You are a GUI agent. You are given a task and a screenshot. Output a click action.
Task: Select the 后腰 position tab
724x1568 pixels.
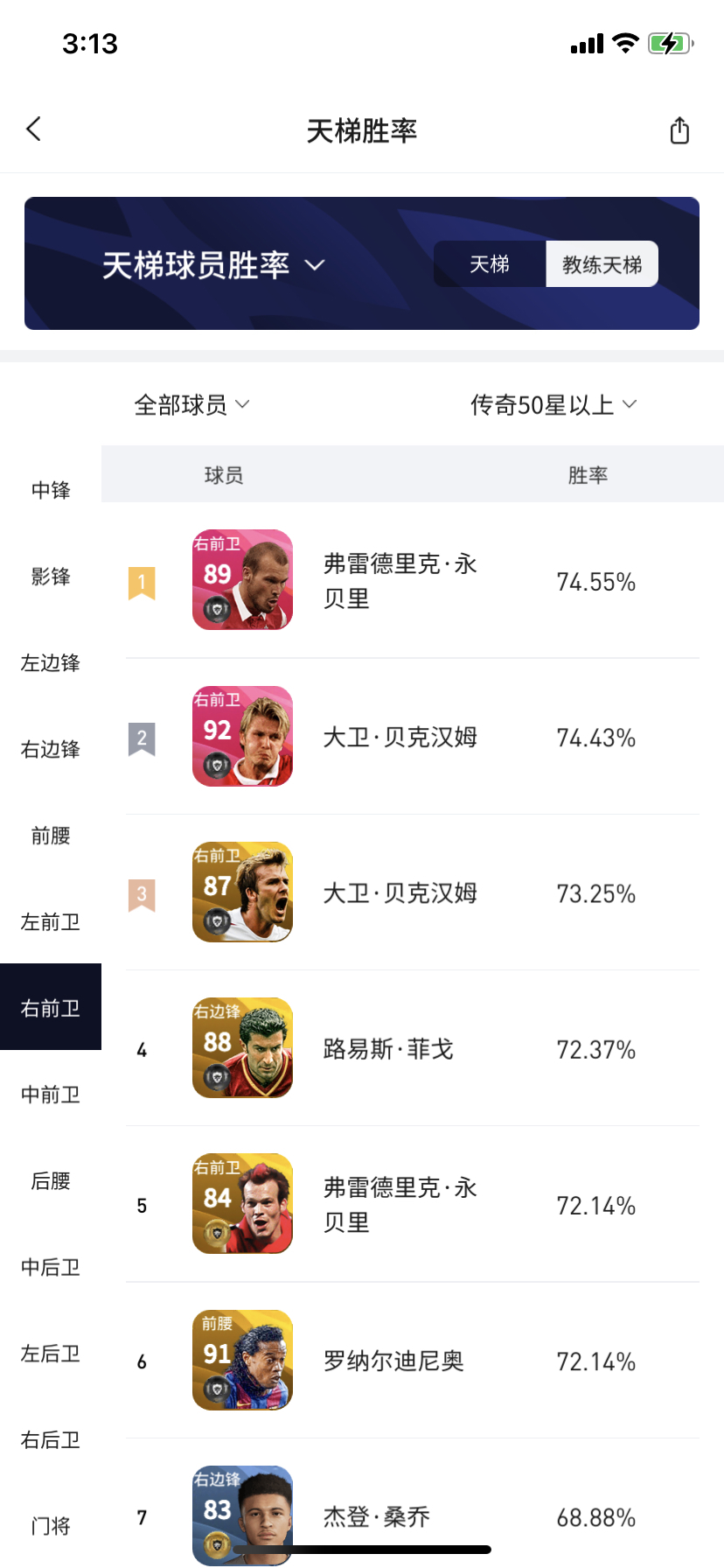(51, 1181)
